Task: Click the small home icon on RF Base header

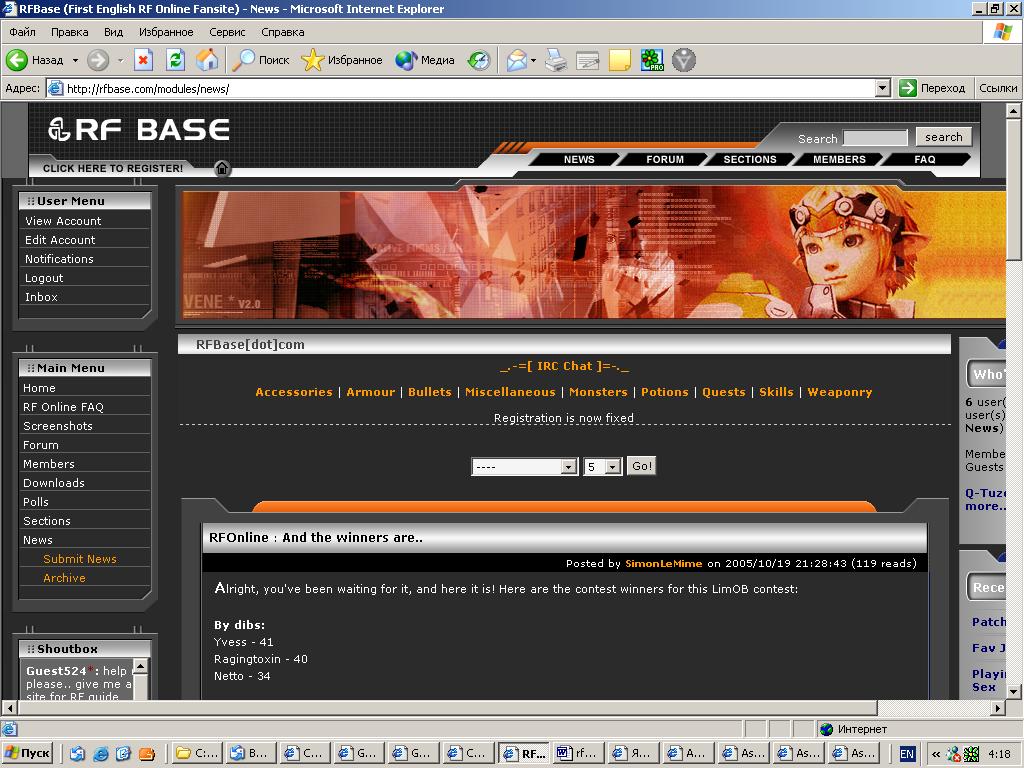Action: coord(222,168)
